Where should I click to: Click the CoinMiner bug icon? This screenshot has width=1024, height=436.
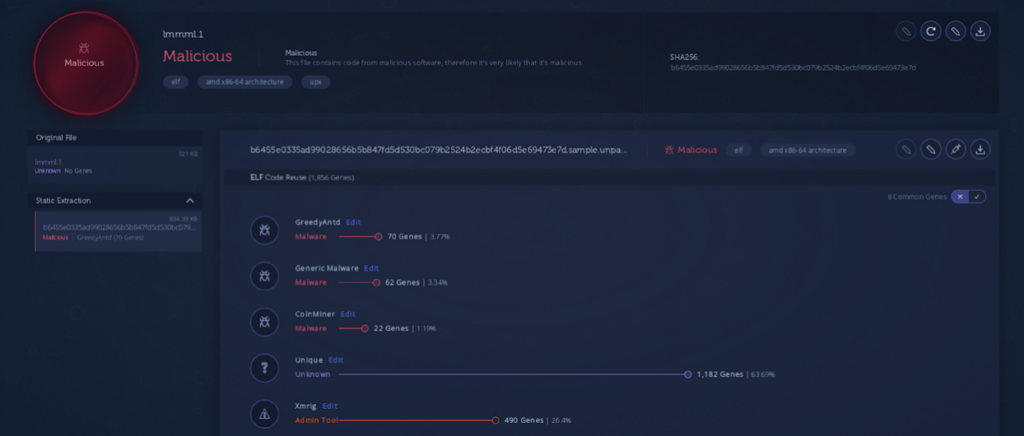tap(264, 322)
